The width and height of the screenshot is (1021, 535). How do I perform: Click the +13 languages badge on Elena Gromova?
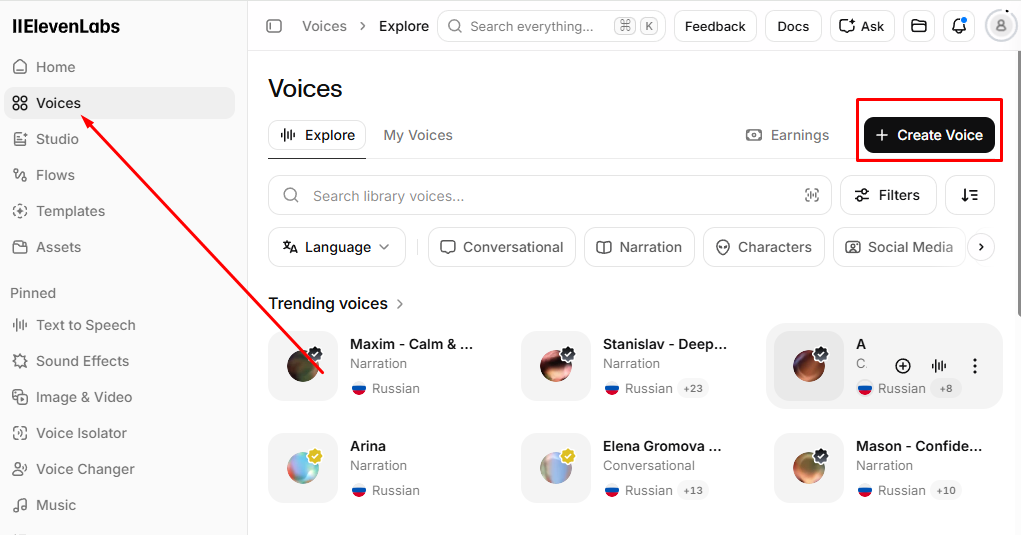click(693, 490)
